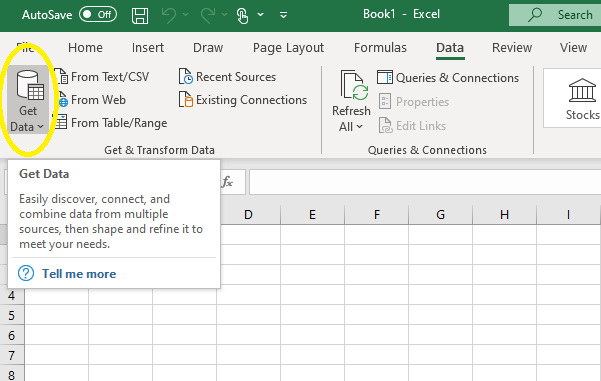Click the Redo arrow icon
601x381 pixels.
point(208,15)
